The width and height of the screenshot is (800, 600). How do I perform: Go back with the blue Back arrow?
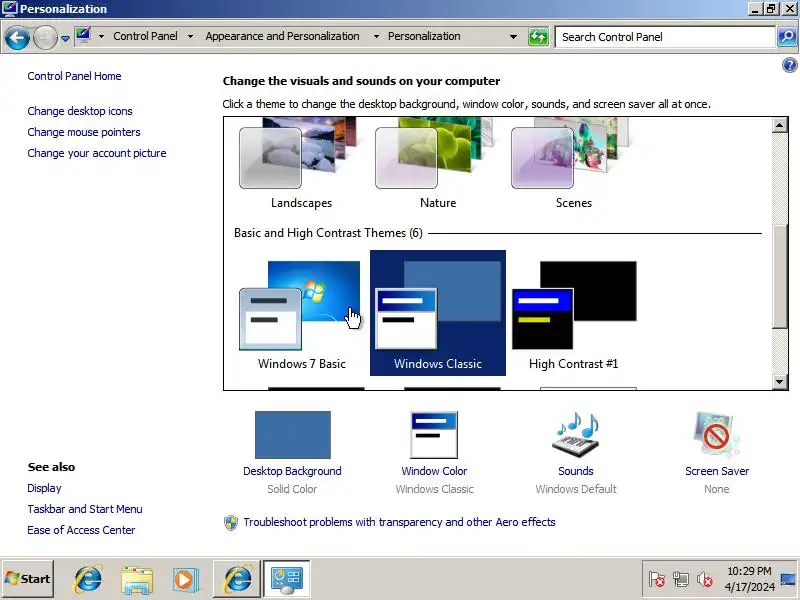coord(17,38)
